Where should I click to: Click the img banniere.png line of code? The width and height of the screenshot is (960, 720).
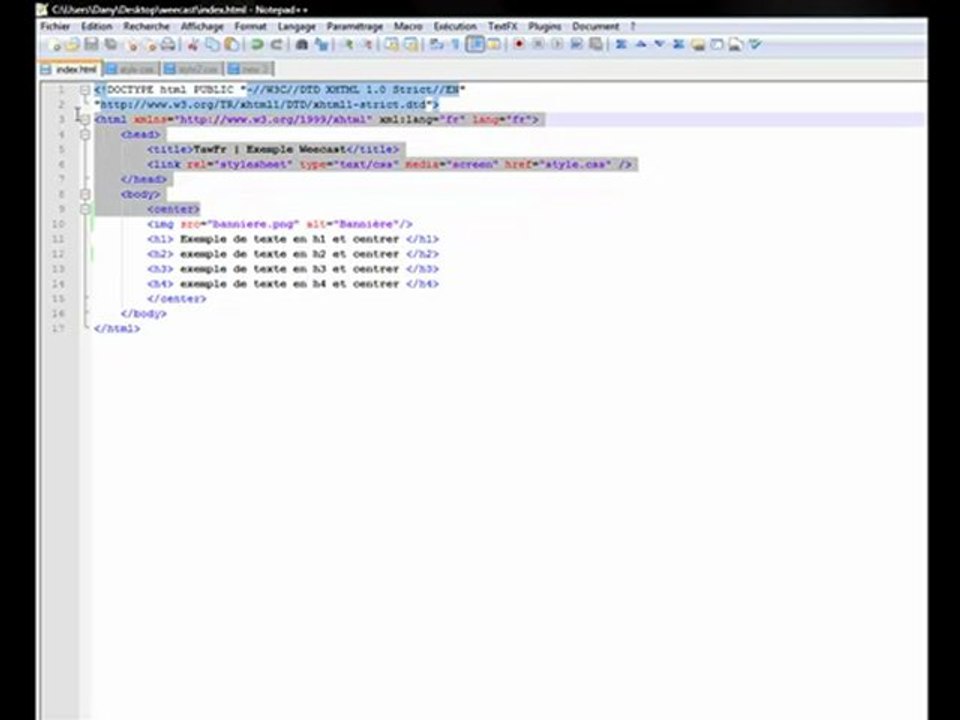(280, 224)
